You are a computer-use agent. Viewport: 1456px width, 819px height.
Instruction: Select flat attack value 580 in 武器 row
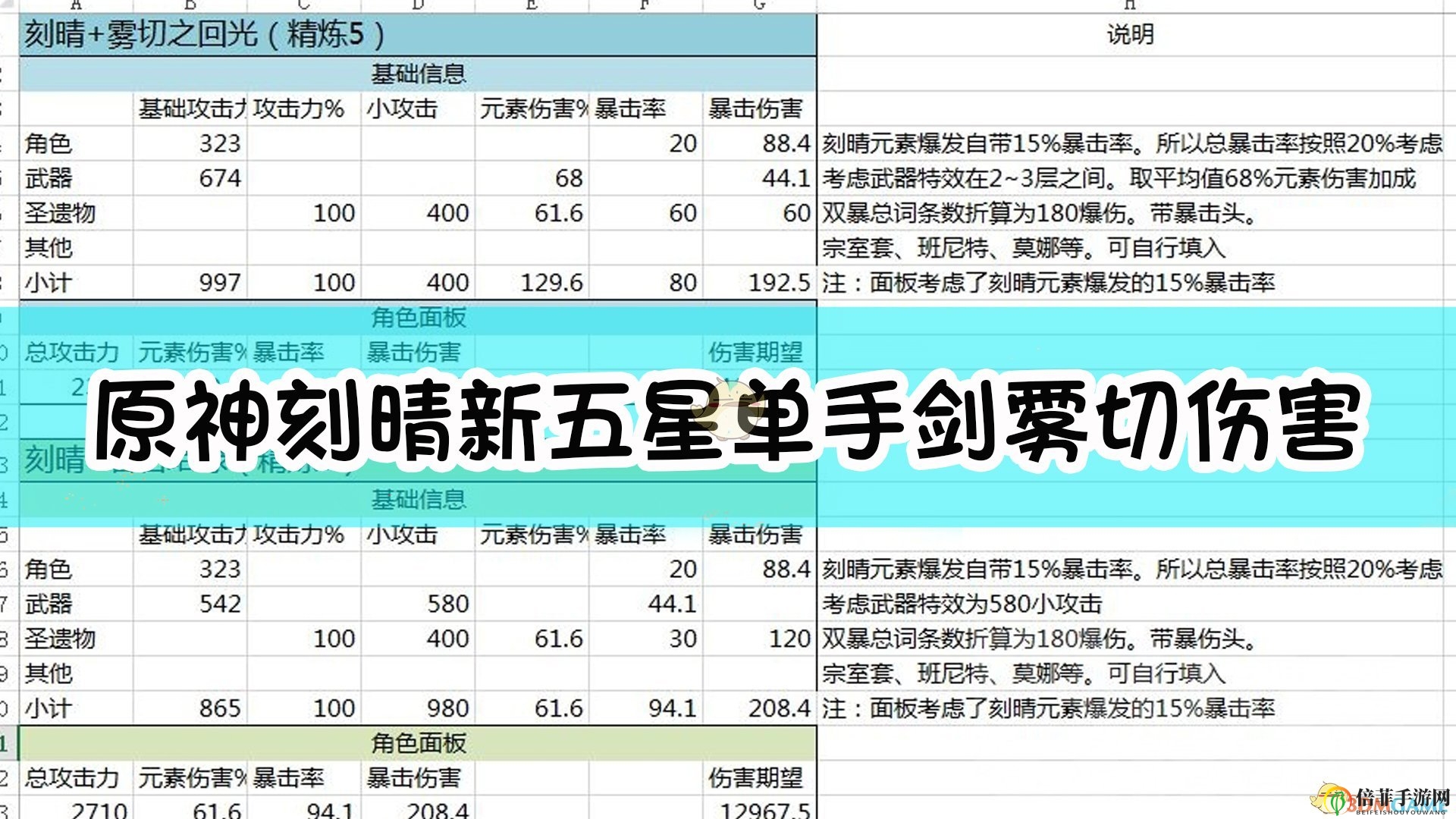[x=419, y=604]
